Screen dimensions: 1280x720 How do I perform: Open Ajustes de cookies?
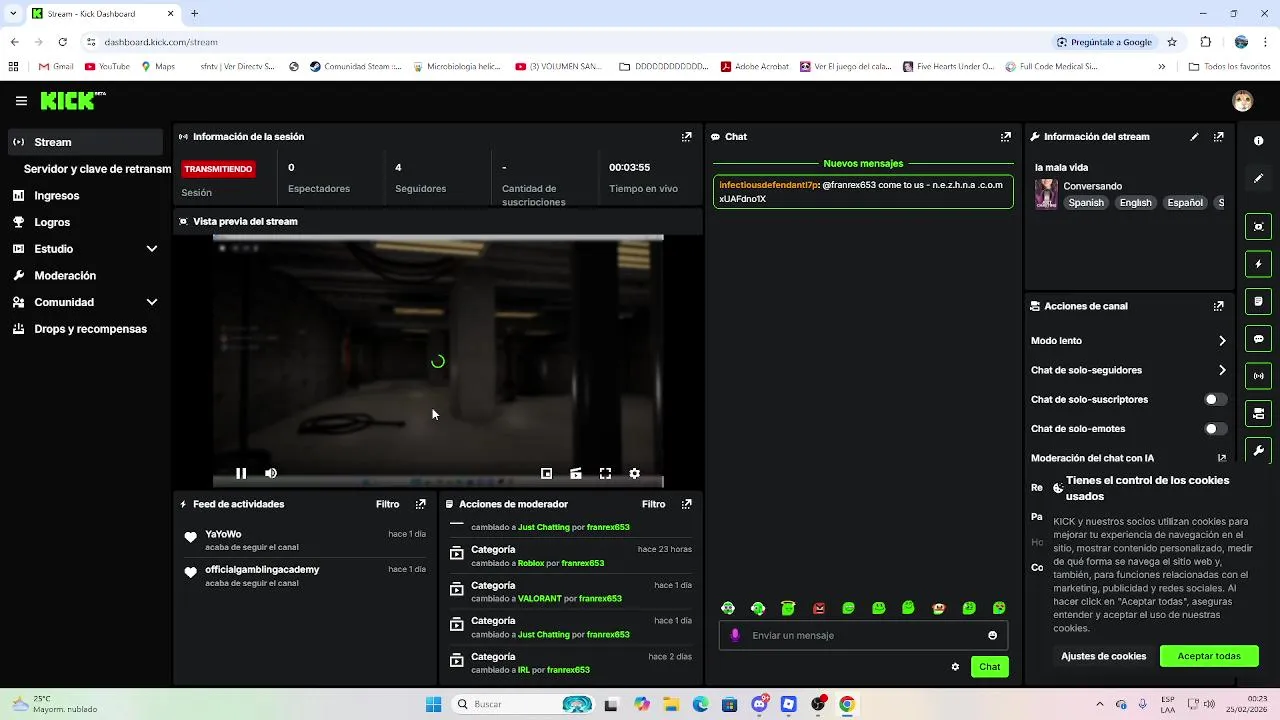[1103, 656]
